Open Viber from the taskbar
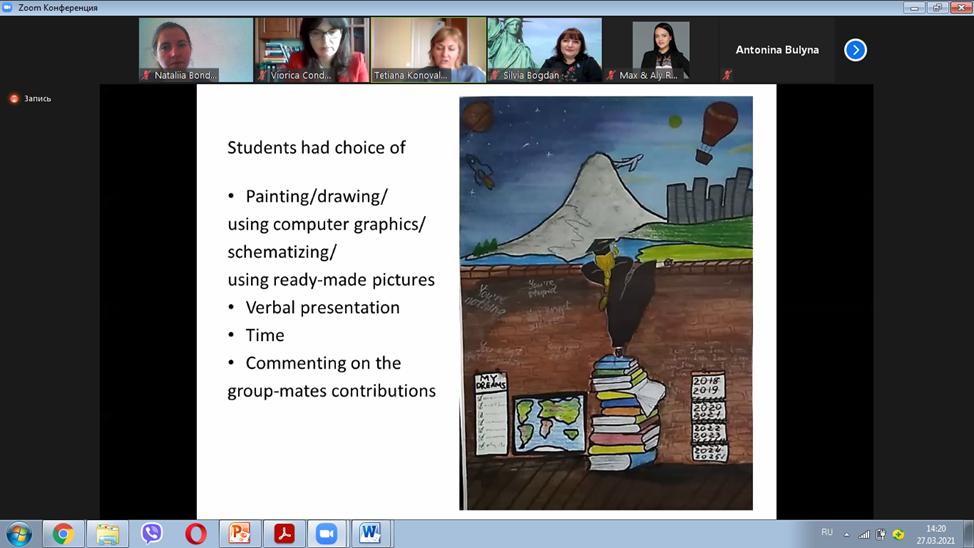Viewport: 974px width, 548px height. pyautogui.click(x=152, y=534)
